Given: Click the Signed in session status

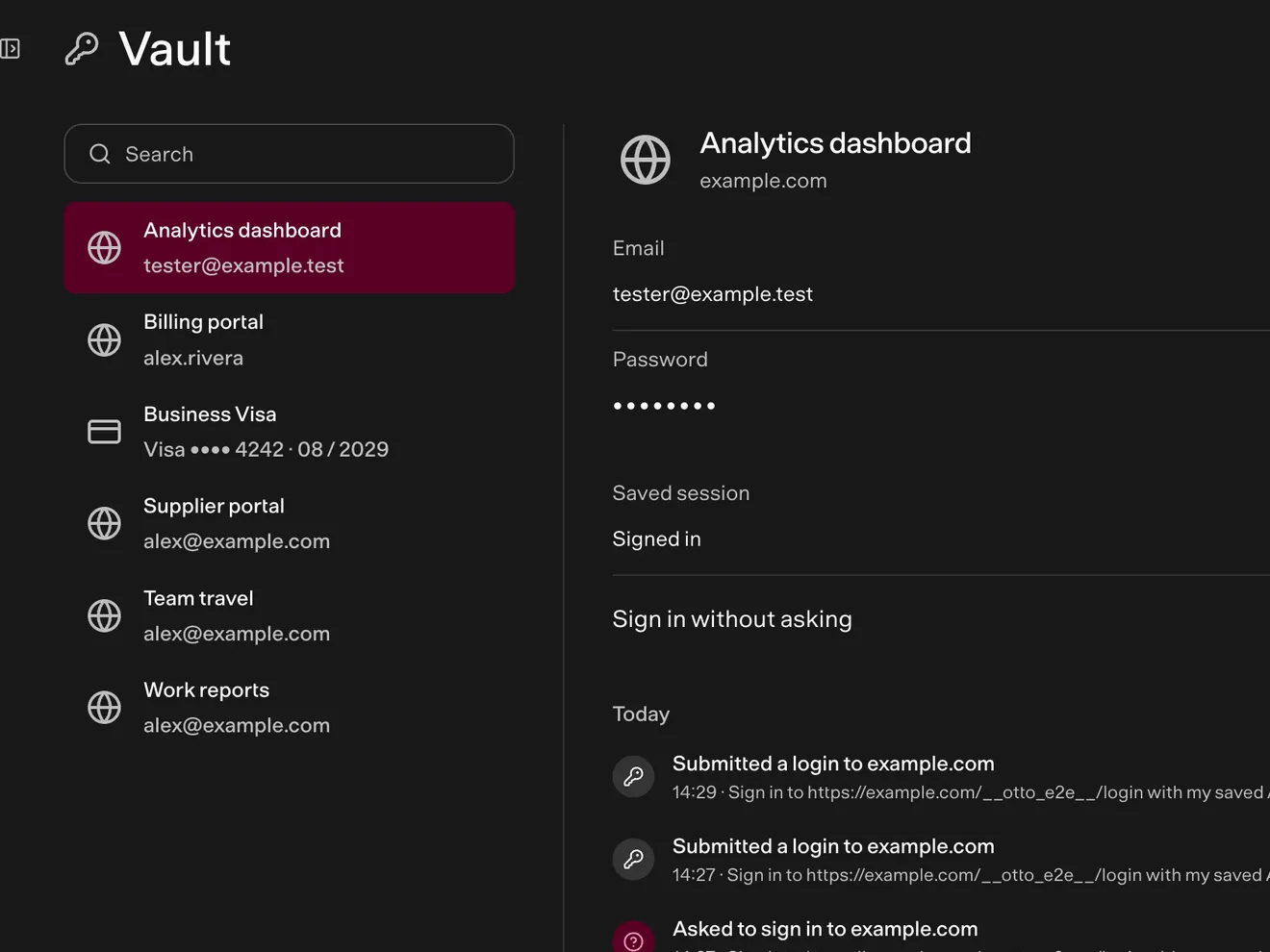Looking at the screenshot, I should pos(656,539).
